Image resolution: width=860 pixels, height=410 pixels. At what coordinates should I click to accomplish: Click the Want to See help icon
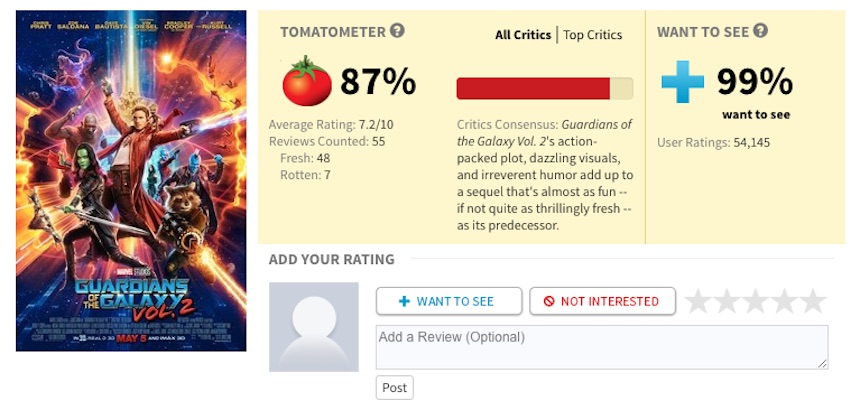[x=761, y=31]
